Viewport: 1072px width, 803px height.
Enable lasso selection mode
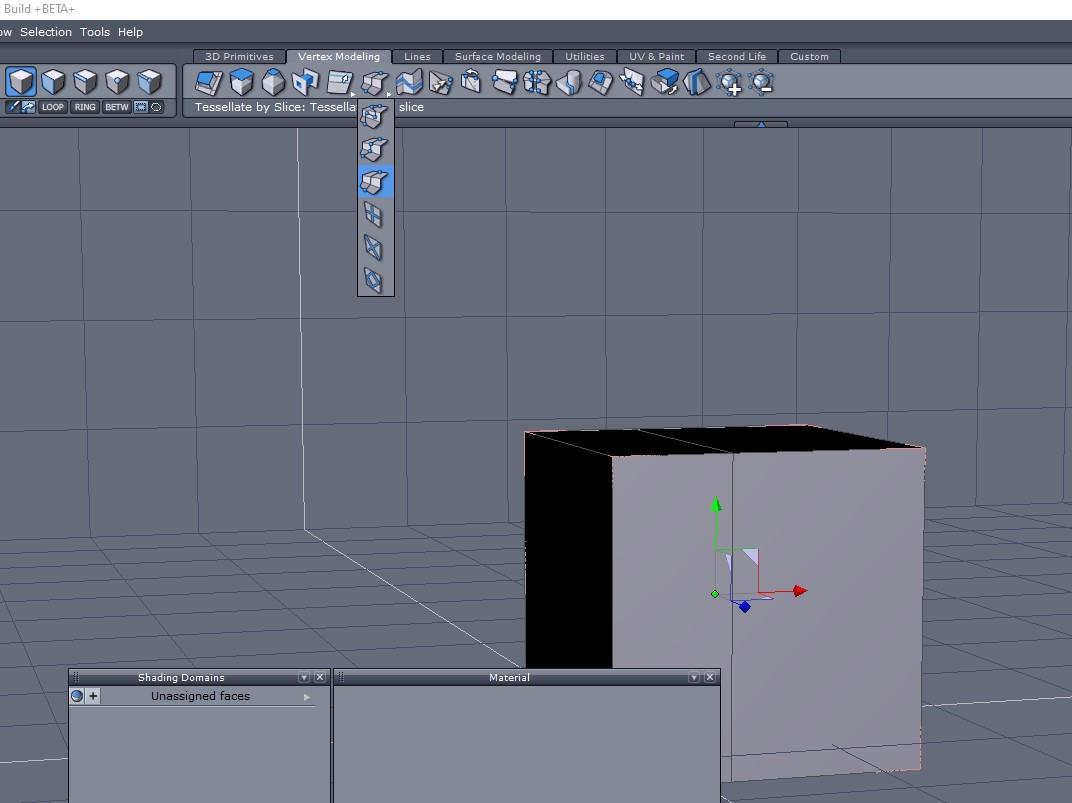coord(156,107)
